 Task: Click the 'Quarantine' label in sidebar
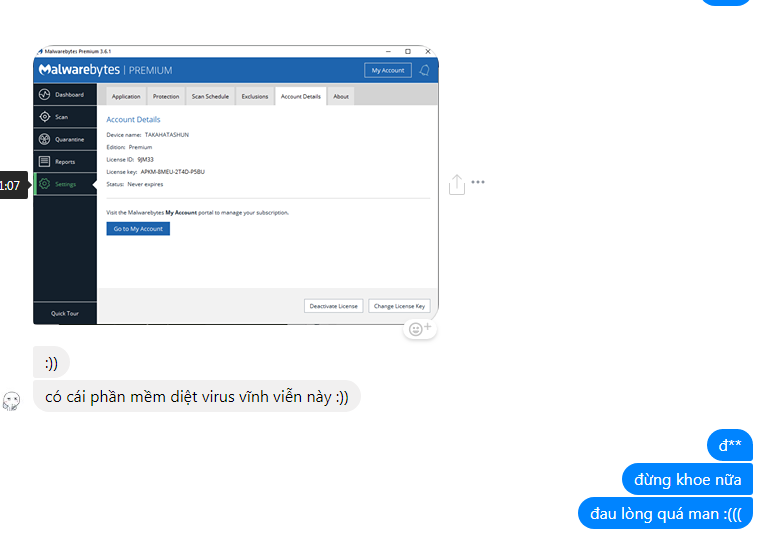[x=69, y=139]
